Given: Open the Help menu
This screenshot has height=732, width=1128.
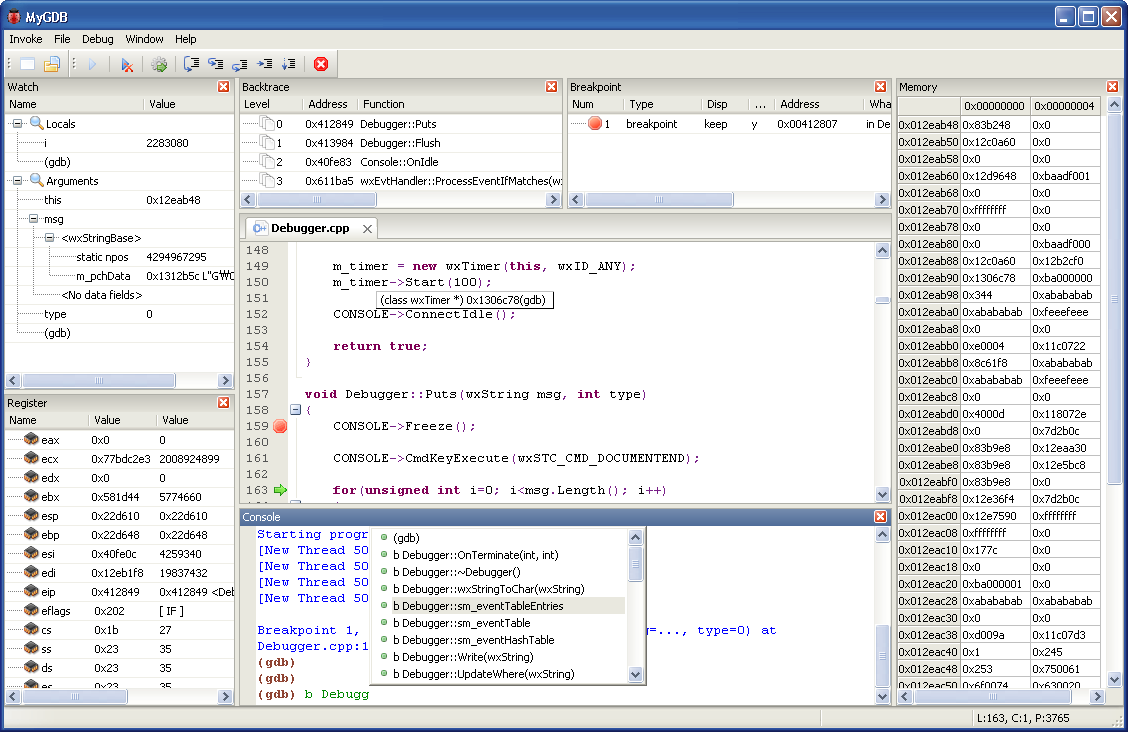Looking at the screenshot, I should (x=186, y=39).
